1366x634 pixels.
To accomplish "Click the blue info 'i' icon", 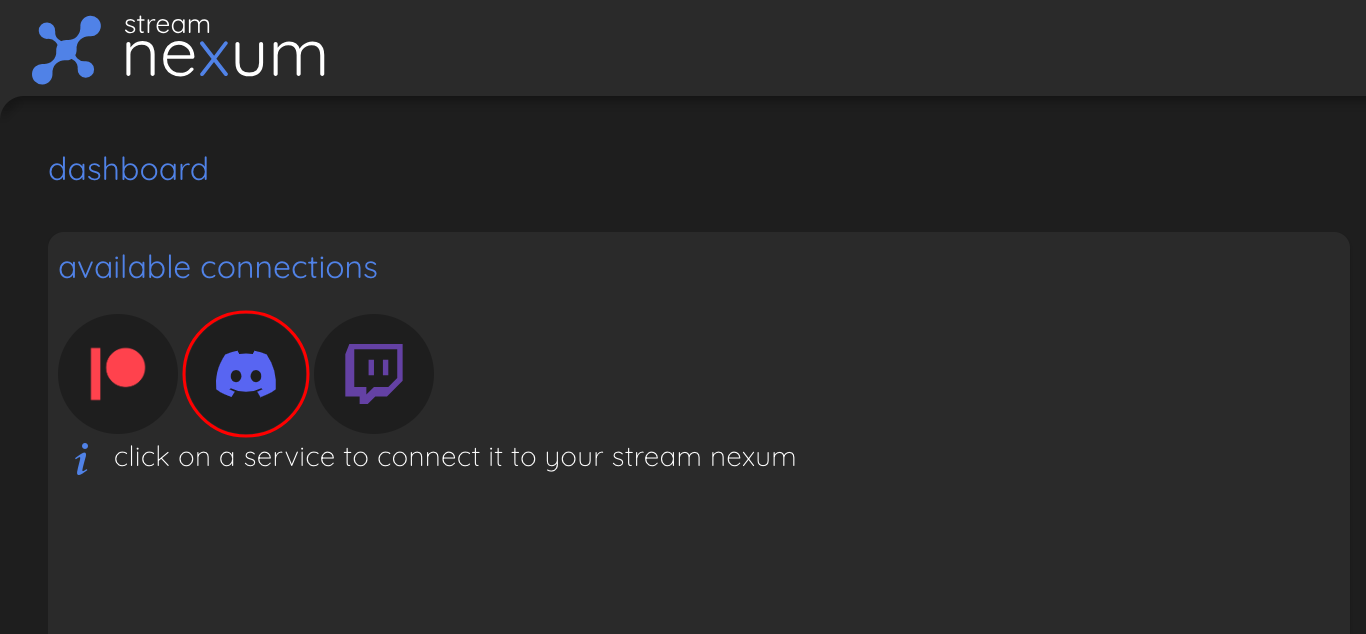I will tap(82, 460).
